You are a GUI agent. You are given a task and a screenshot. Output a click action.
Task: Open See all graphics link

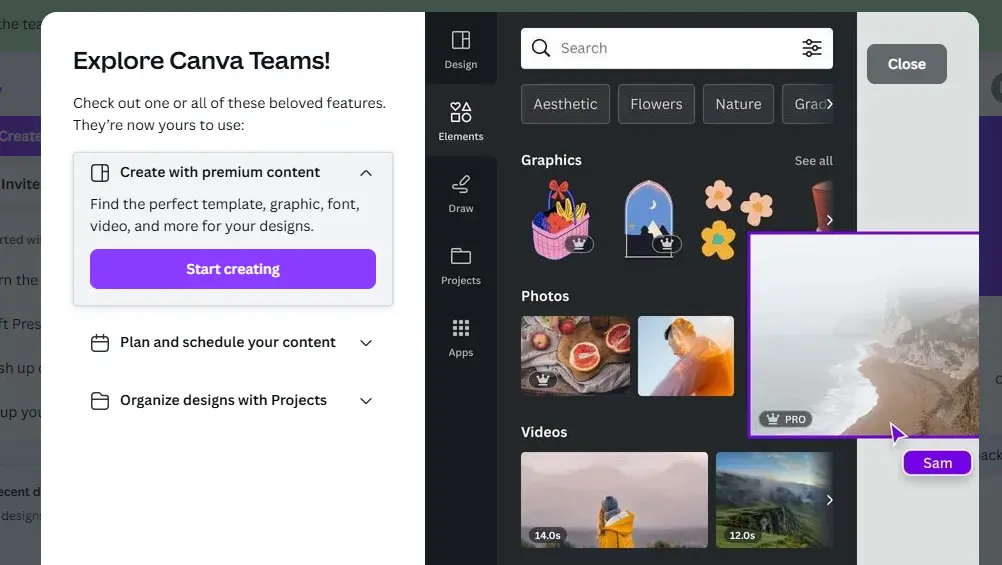coord(813,161)
